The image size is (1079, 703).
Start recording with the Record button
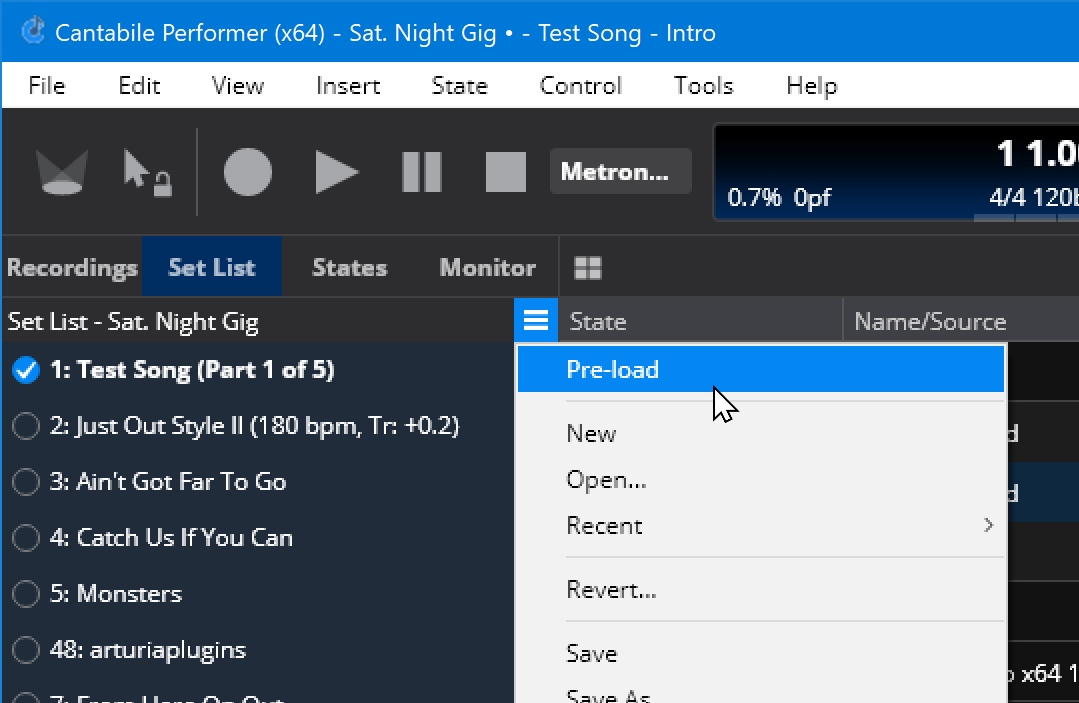(x=248, y=172)
